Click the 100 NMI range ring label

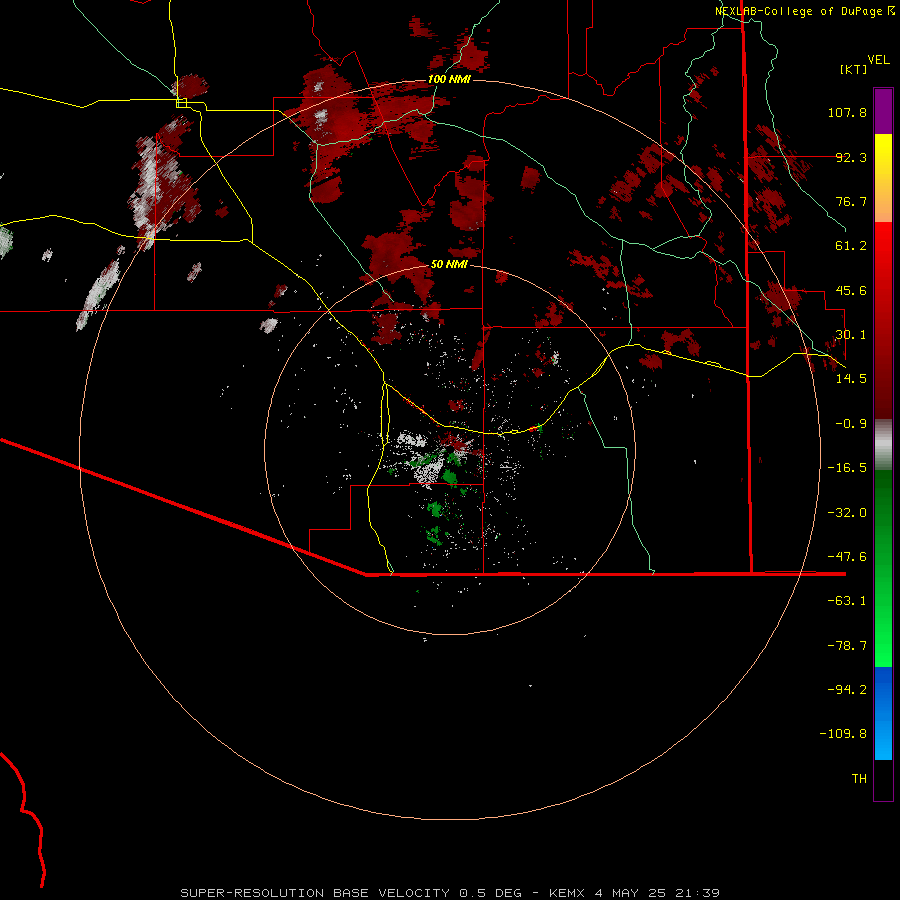click(449, 79)
